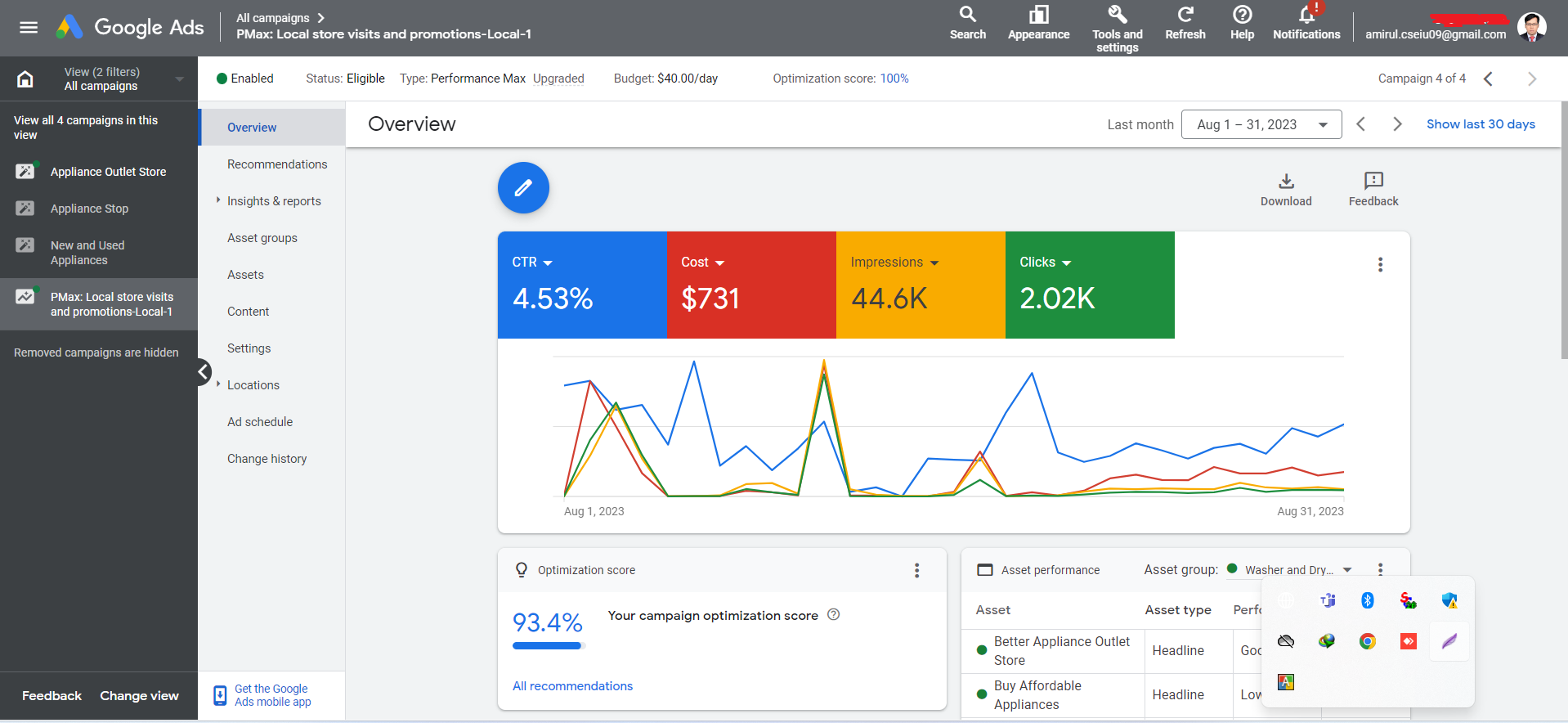This screenshot has height=723, width=1568.
Task: Open the Asset groups page
Action: coord(262,238)
